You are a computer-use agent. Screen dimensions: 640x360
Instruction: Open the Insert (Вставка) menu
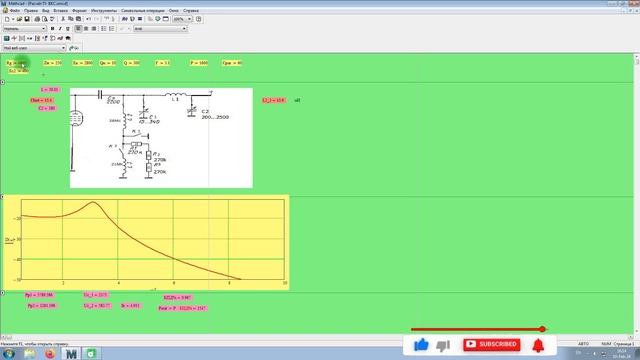[60, 11]
